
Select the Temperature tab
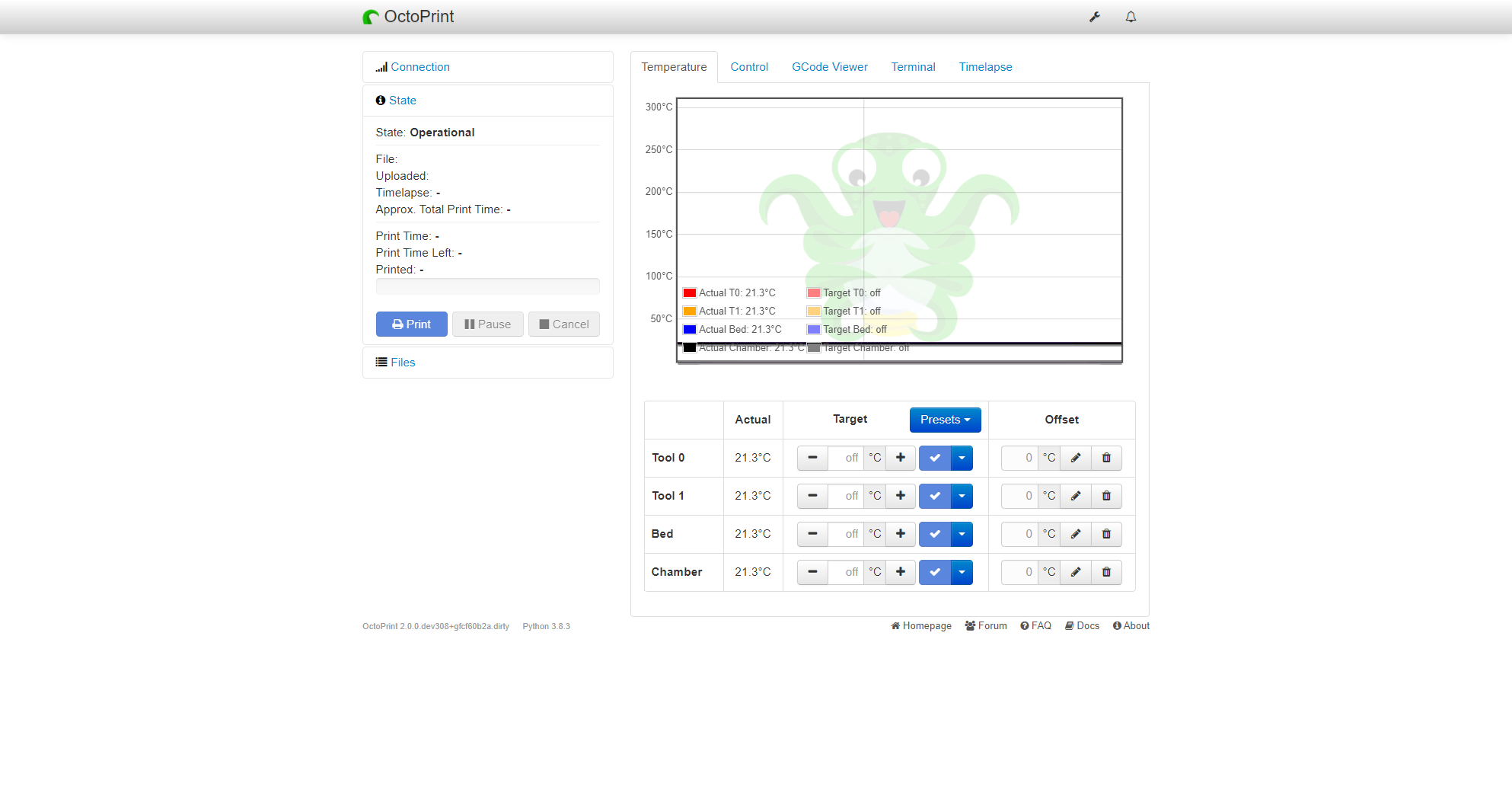[674, 67]
